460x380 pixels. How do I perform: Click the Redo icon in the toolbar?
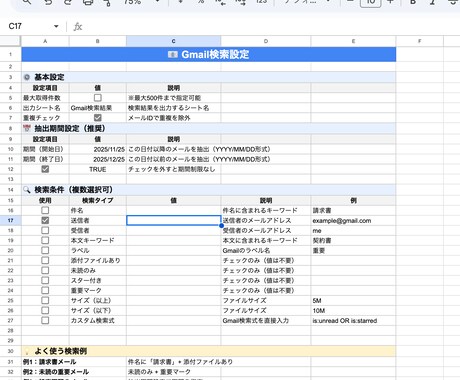[x=68, y=2]
